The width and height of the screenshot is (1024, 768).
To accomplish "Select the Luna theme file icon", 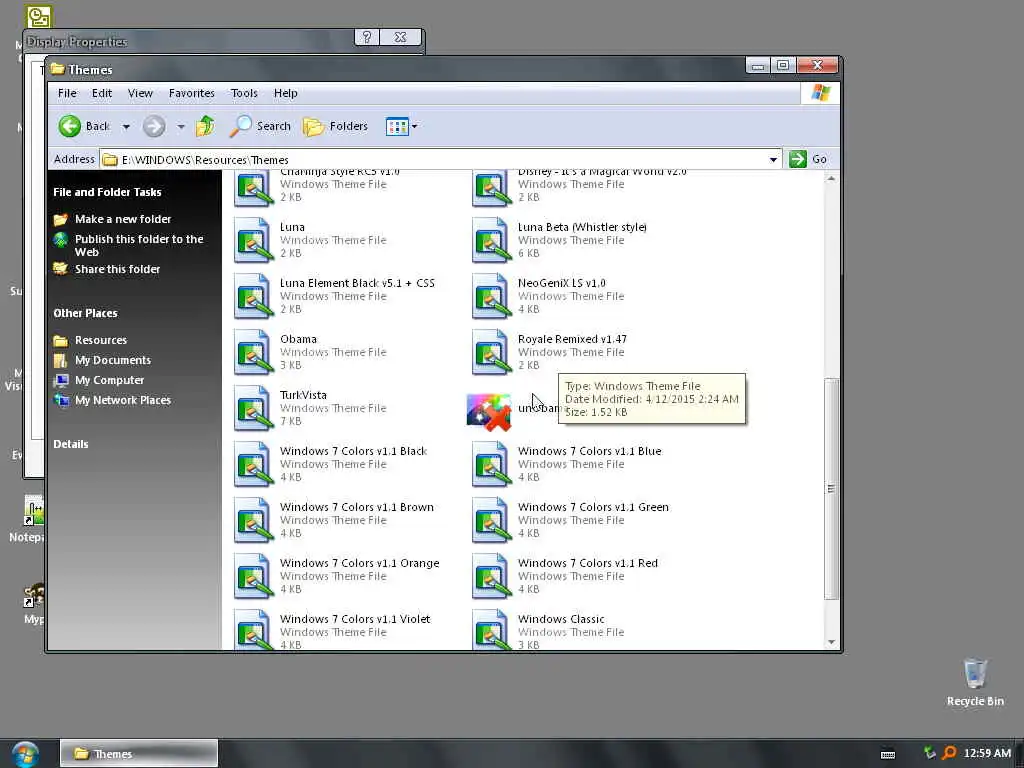I will [253, 240].
